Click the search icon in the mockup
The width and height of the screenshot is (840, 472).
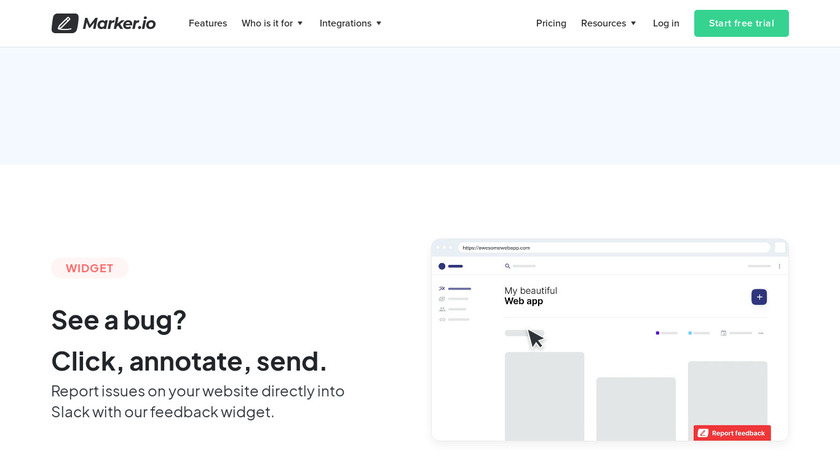tap(507, 266)
